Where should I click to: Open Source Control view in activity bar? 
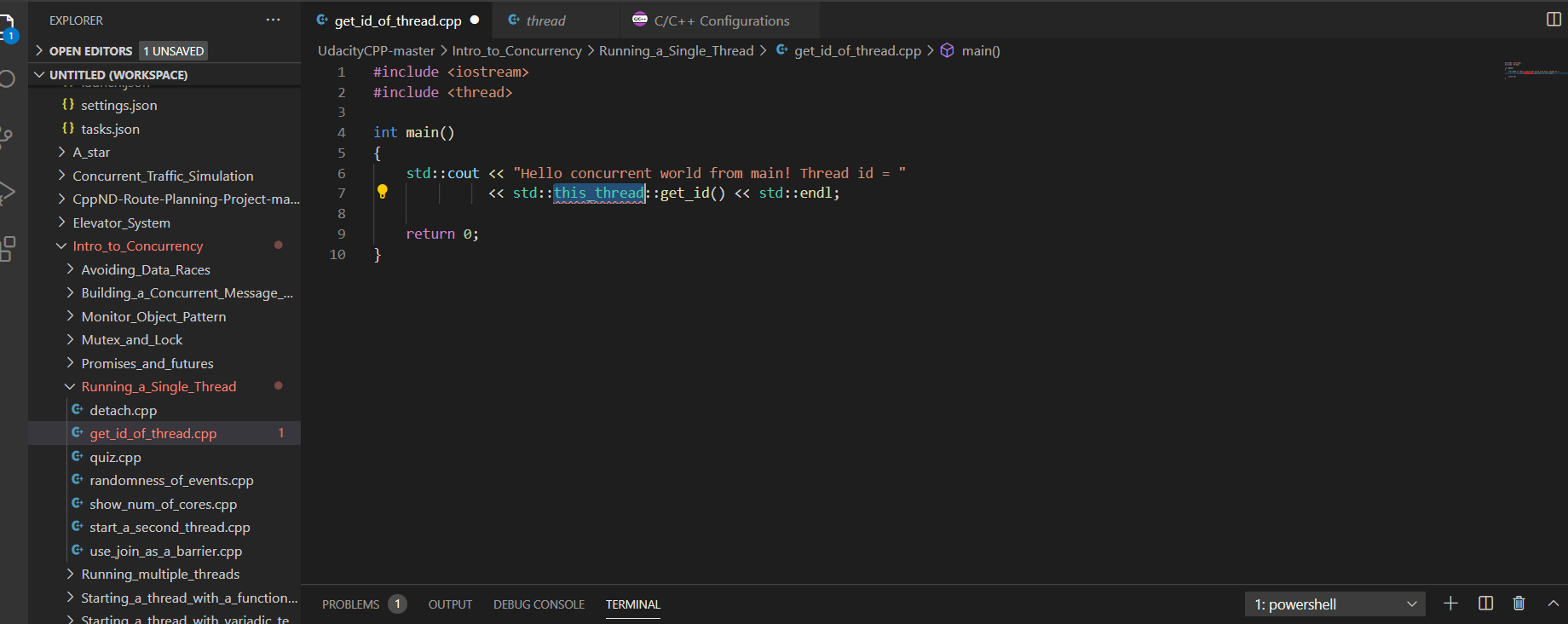(x=7, y=137)
